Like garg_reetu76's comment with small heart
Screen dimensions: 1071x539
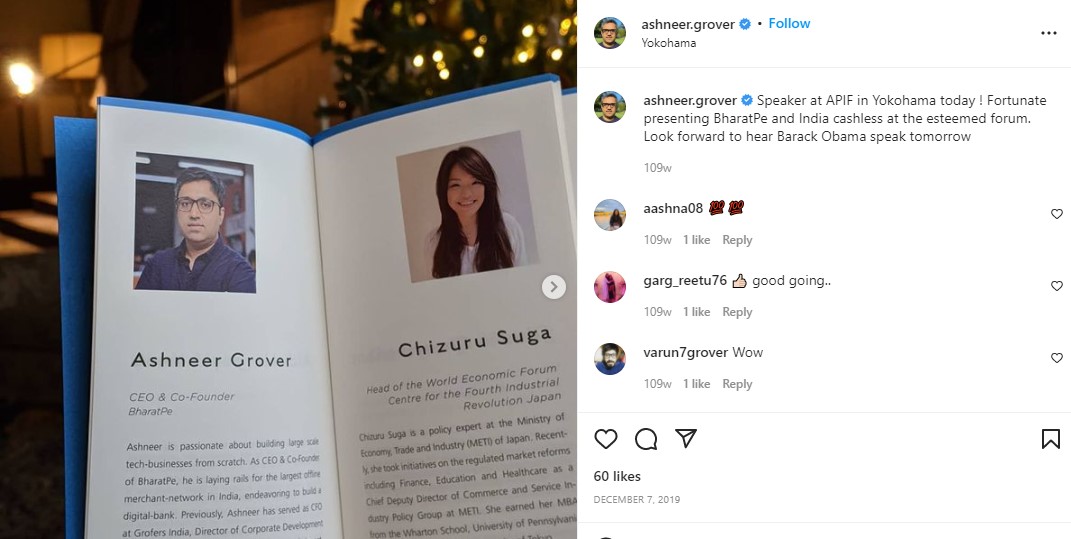point(1056,286)
